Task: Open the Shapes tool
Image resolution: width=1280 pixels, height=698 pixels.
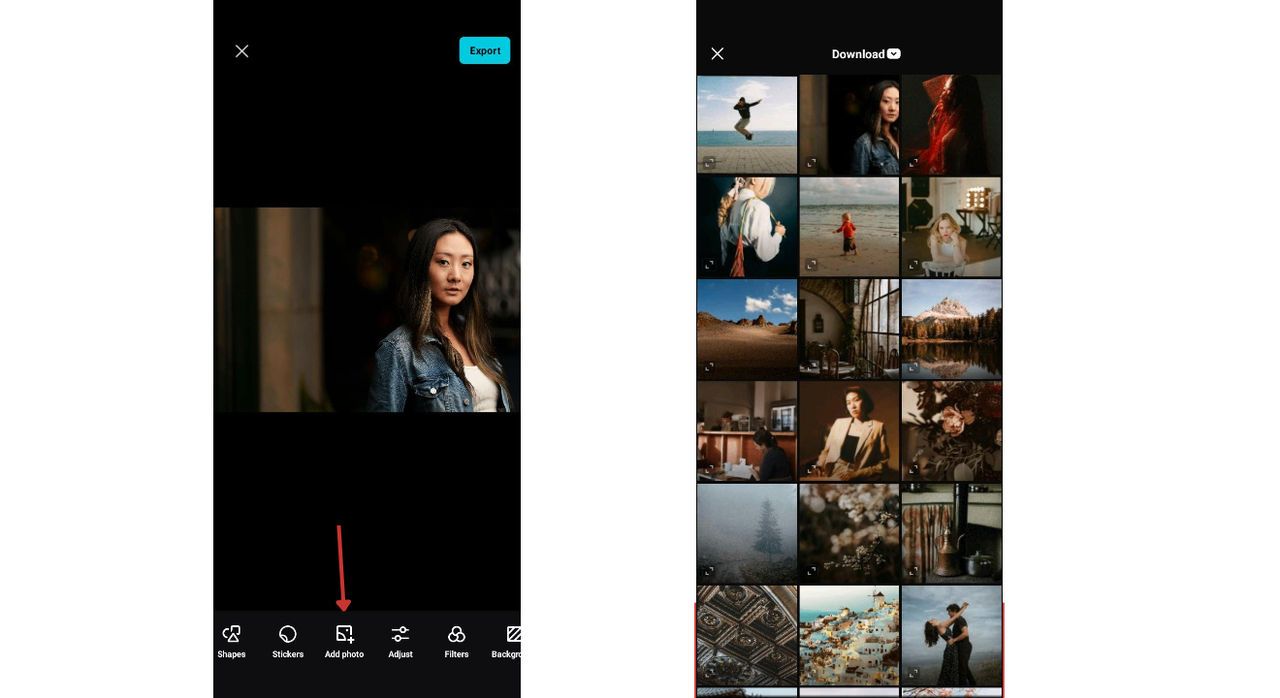Action: pos(231,642)
